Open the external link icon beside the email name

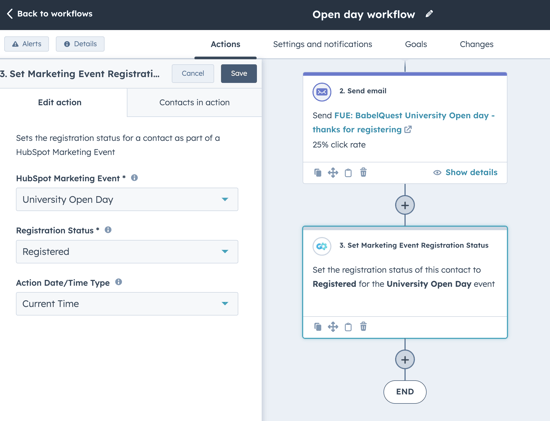point(408,129)
